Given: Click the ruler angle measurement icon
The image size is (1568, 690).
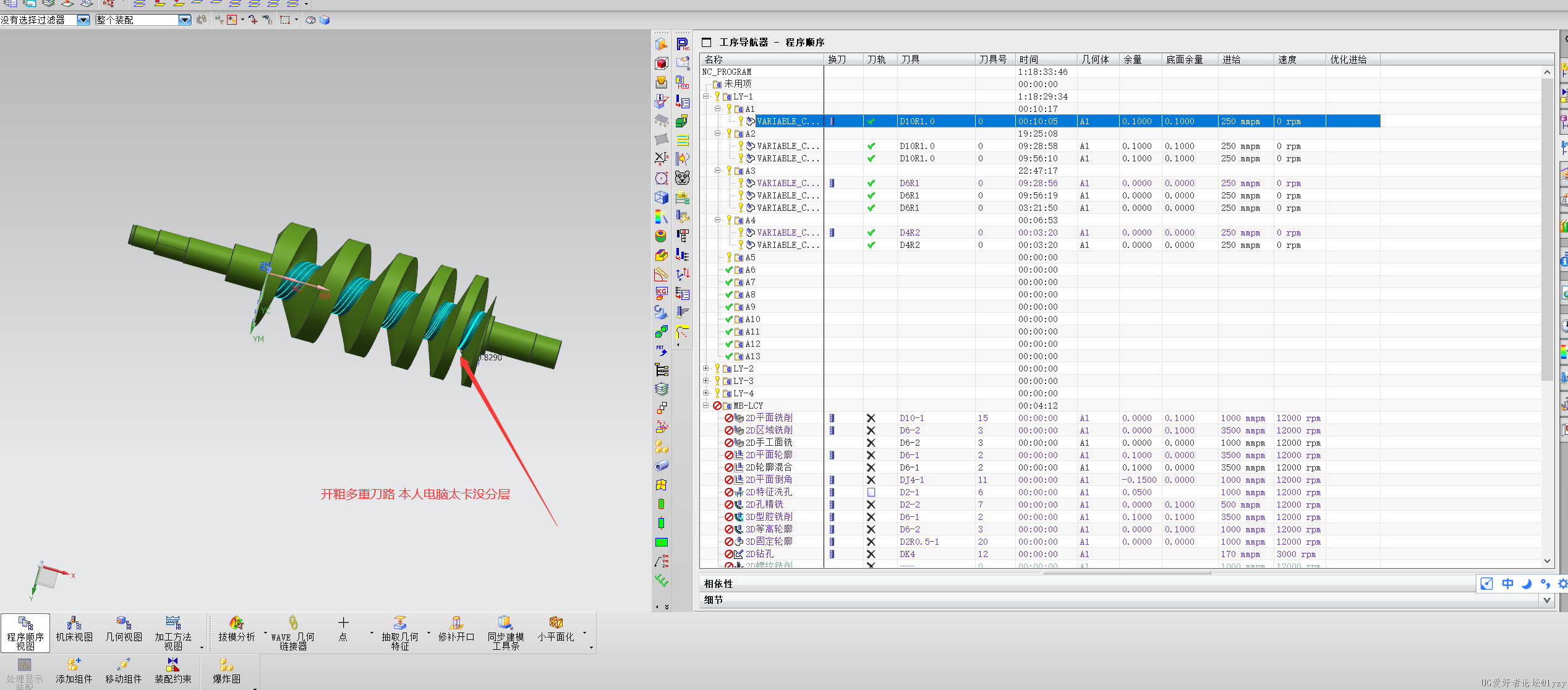Looking at the screenshot, I should point(662,275).
